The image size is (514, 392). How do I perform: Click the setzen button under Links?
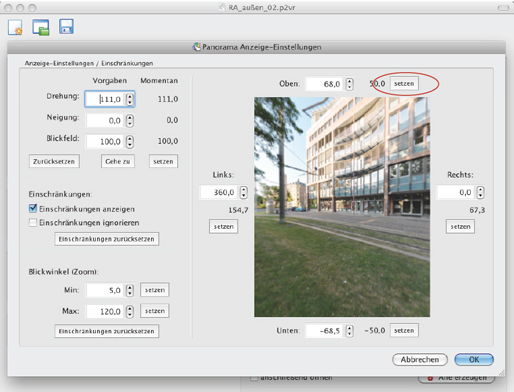(224, 227)
